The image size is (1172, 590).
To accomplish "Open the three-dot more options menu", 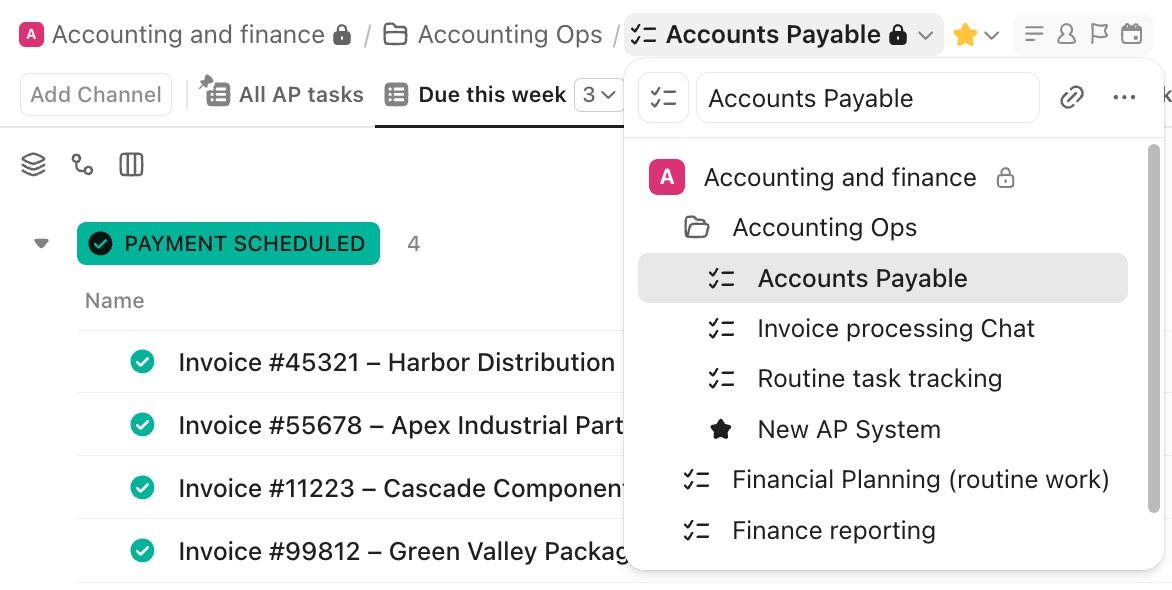I will (x=1124, y=98).
